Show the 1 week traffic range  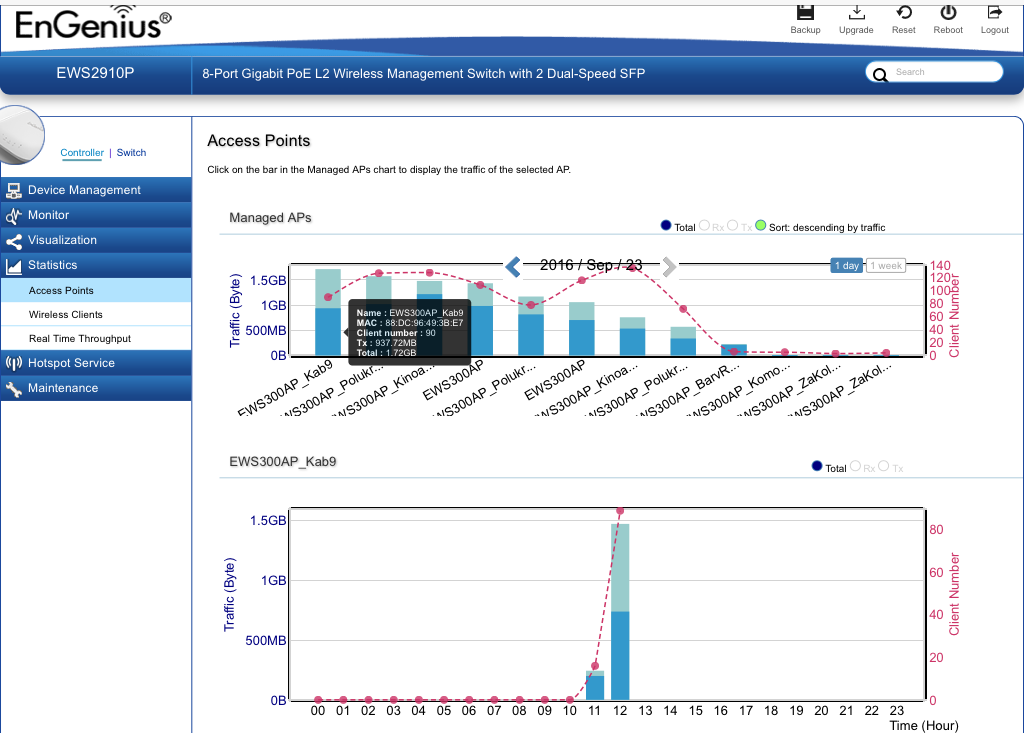886,265
